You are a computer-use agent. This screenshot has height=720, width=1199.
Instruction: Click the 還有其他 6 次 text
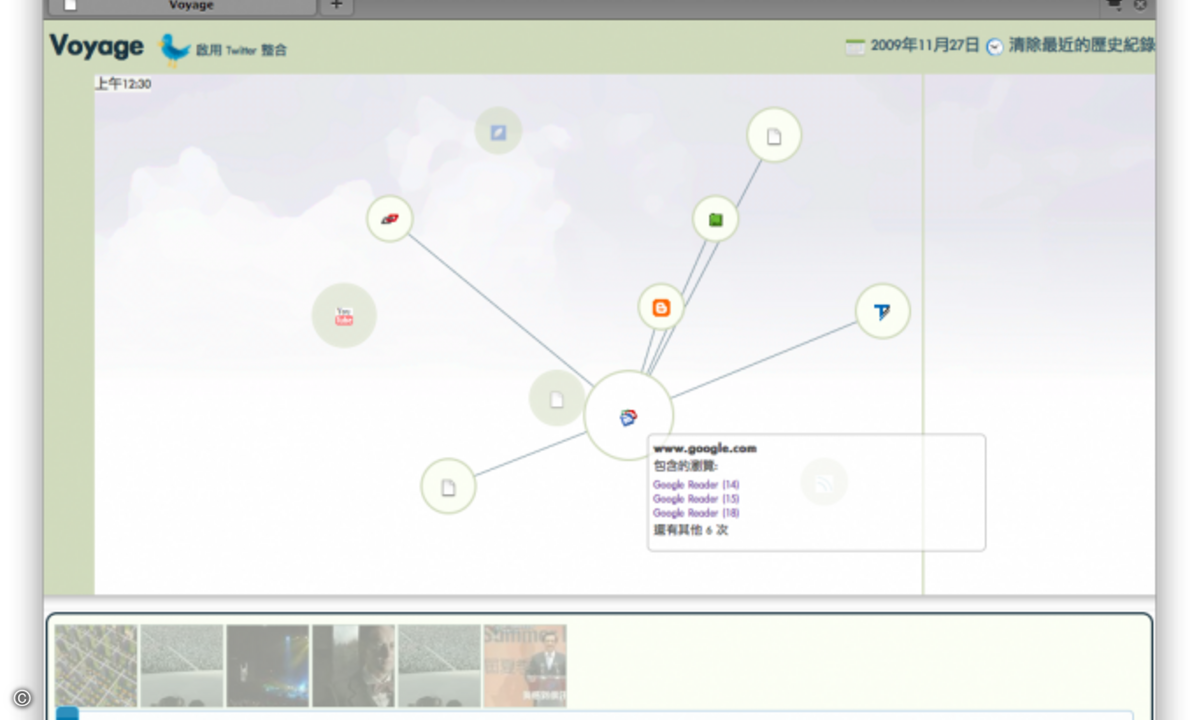[x=690, y=530]
